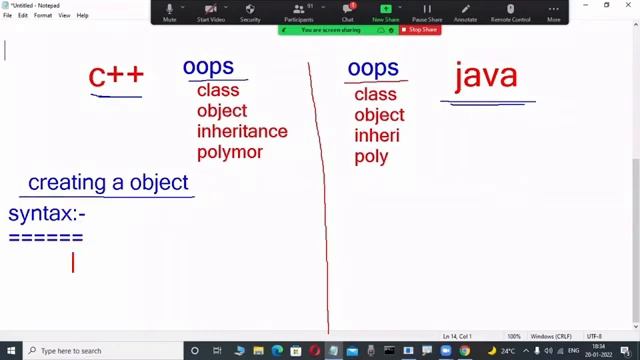The image size is (640, 360).
Task: Show hidden system tray icons
Action: [x=526, y=351]
